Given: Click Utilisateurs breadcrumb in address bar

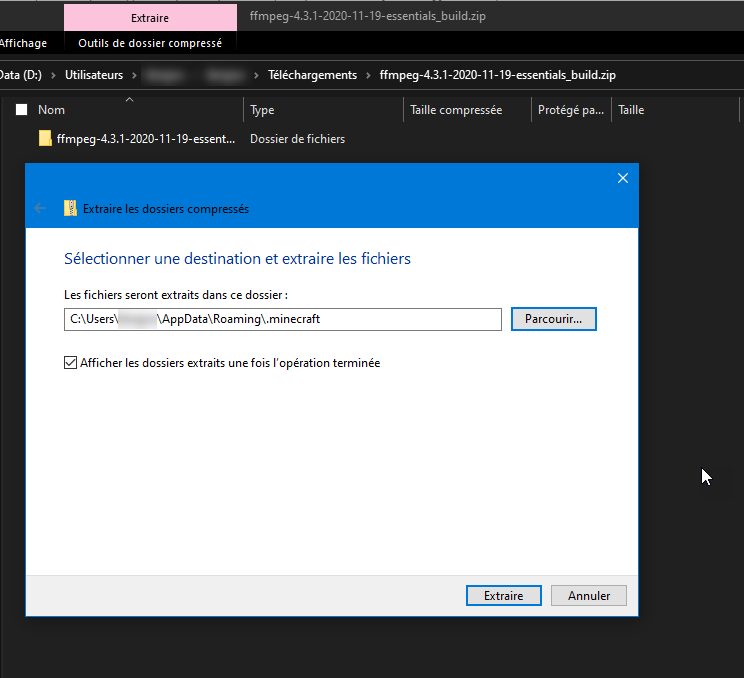Looking at the screenshot, I should 94,75.
